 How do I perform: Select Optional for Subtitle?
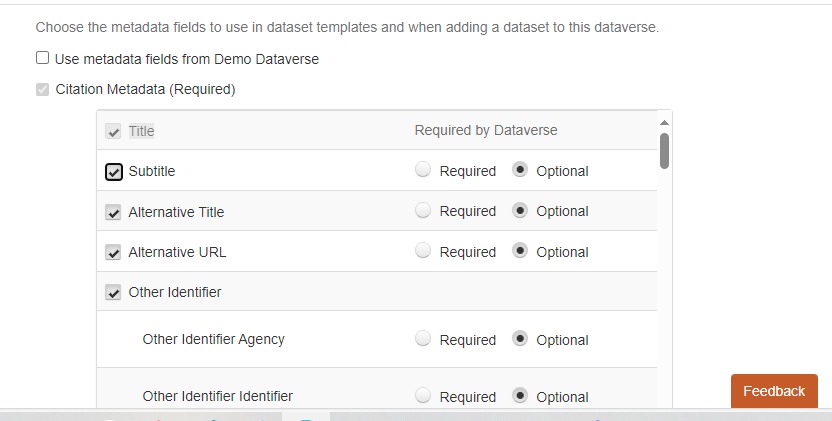point(520,170)
